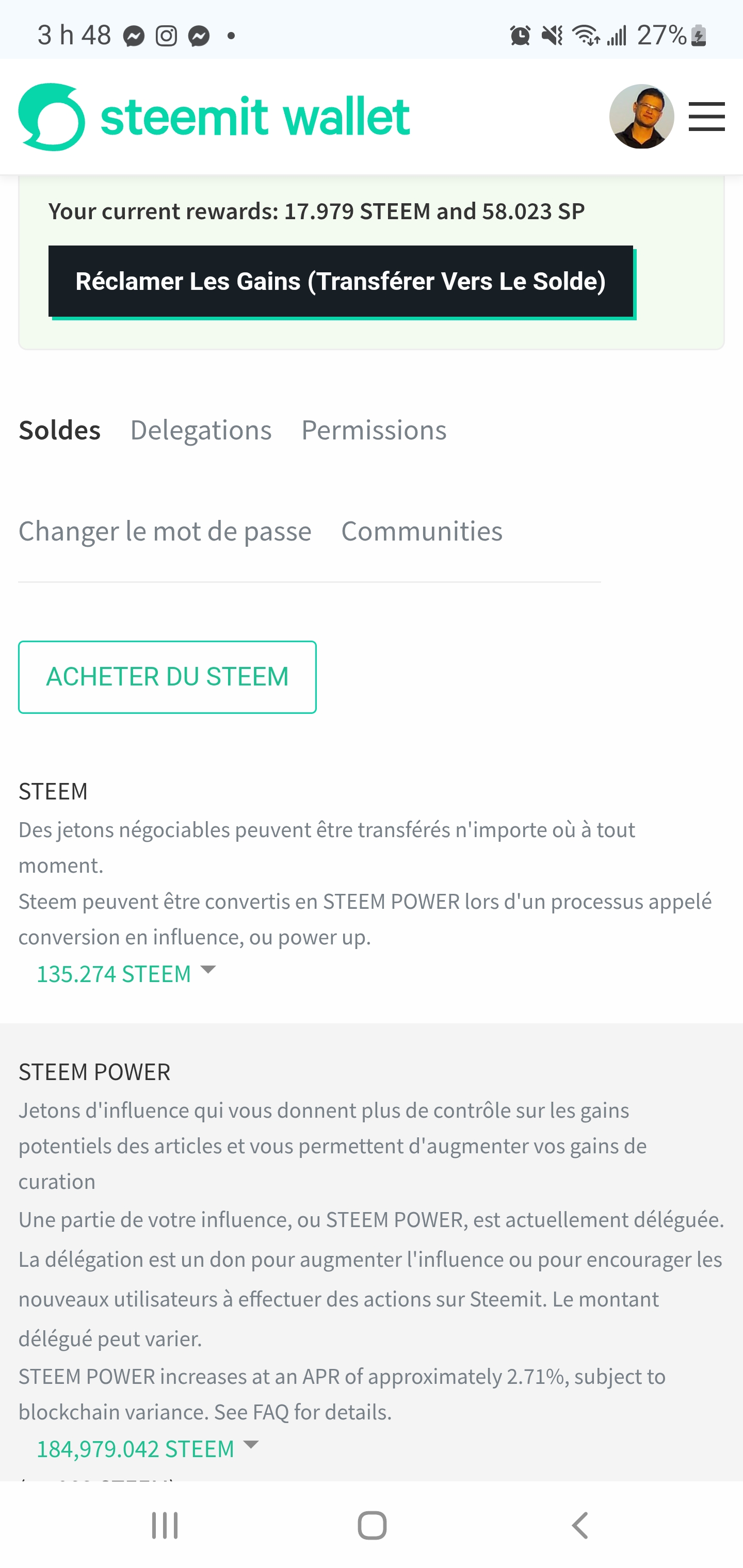The width and height of the screenshot is (743, 1568).
Task: Switch to the Permissions tab
Action: 374,430
